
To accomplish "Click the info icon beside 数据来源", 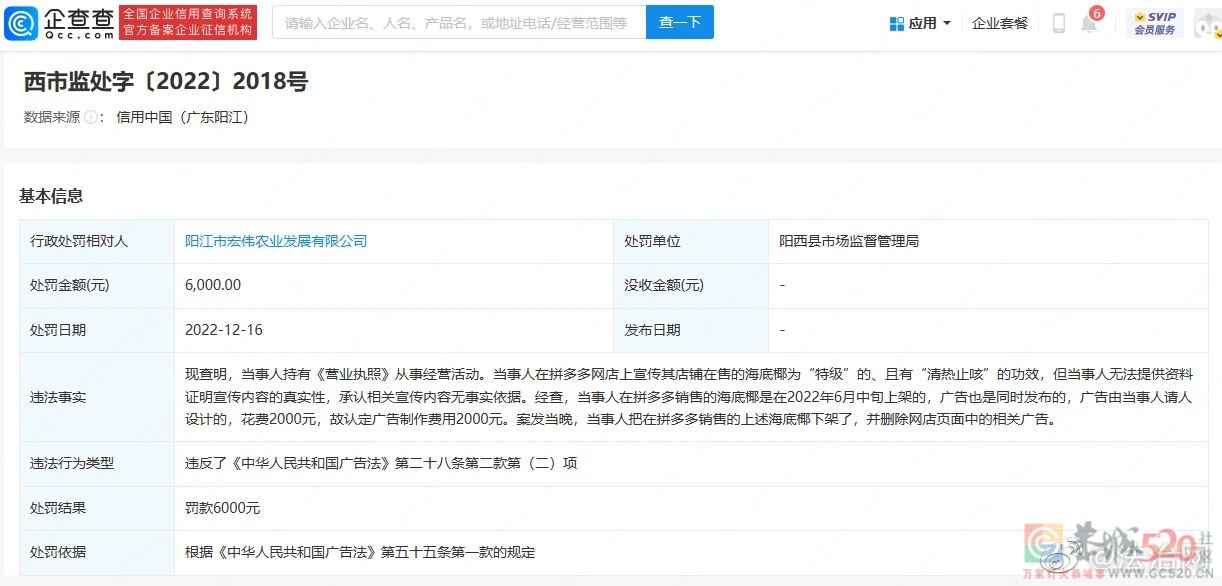I will coord(91,117).
